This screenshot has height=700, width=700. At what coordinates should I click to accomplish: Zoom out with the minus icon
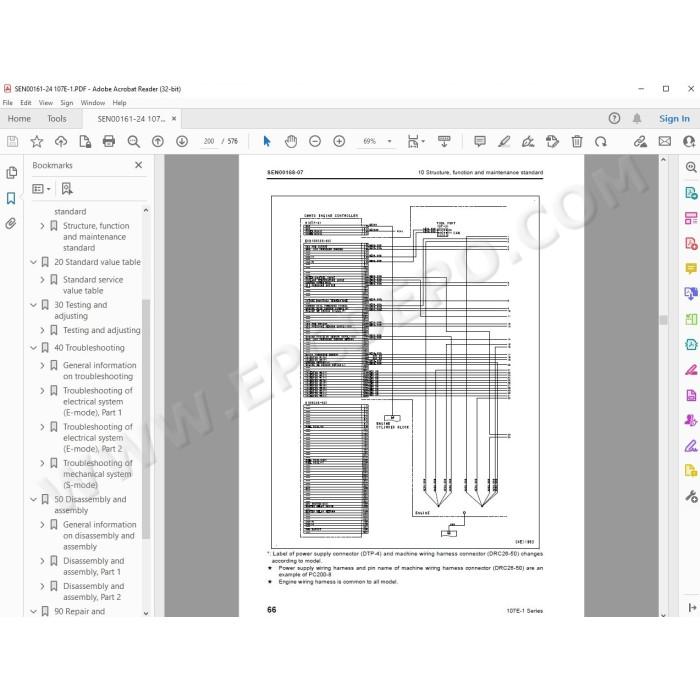[315, 142]
